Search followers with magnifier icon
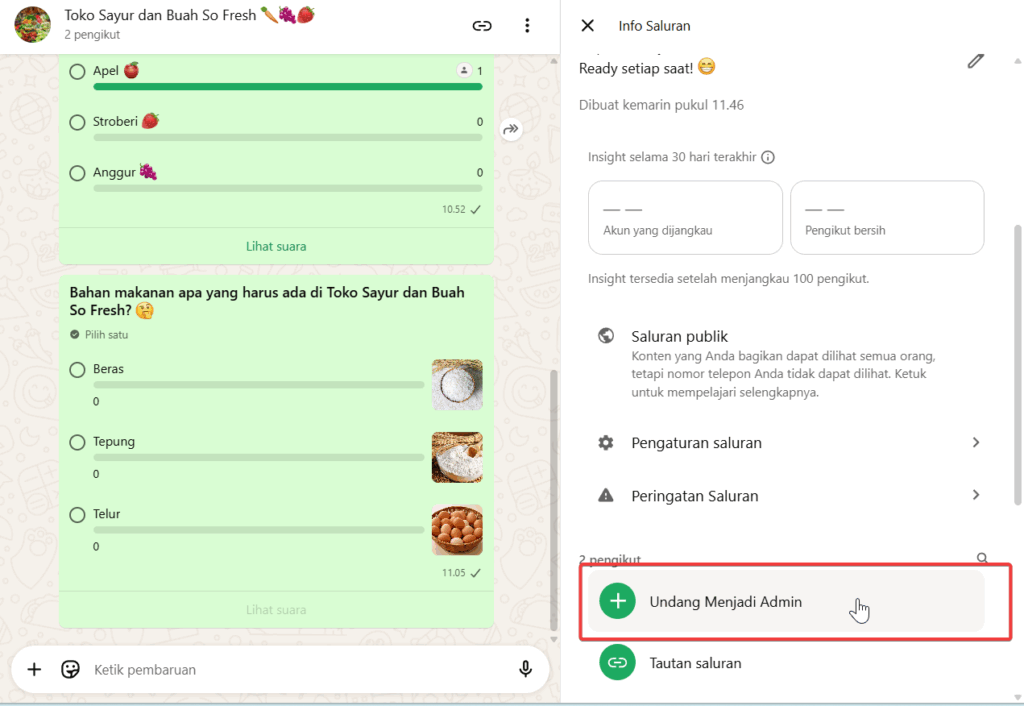1024x706 pixels. tap(982, 559)
